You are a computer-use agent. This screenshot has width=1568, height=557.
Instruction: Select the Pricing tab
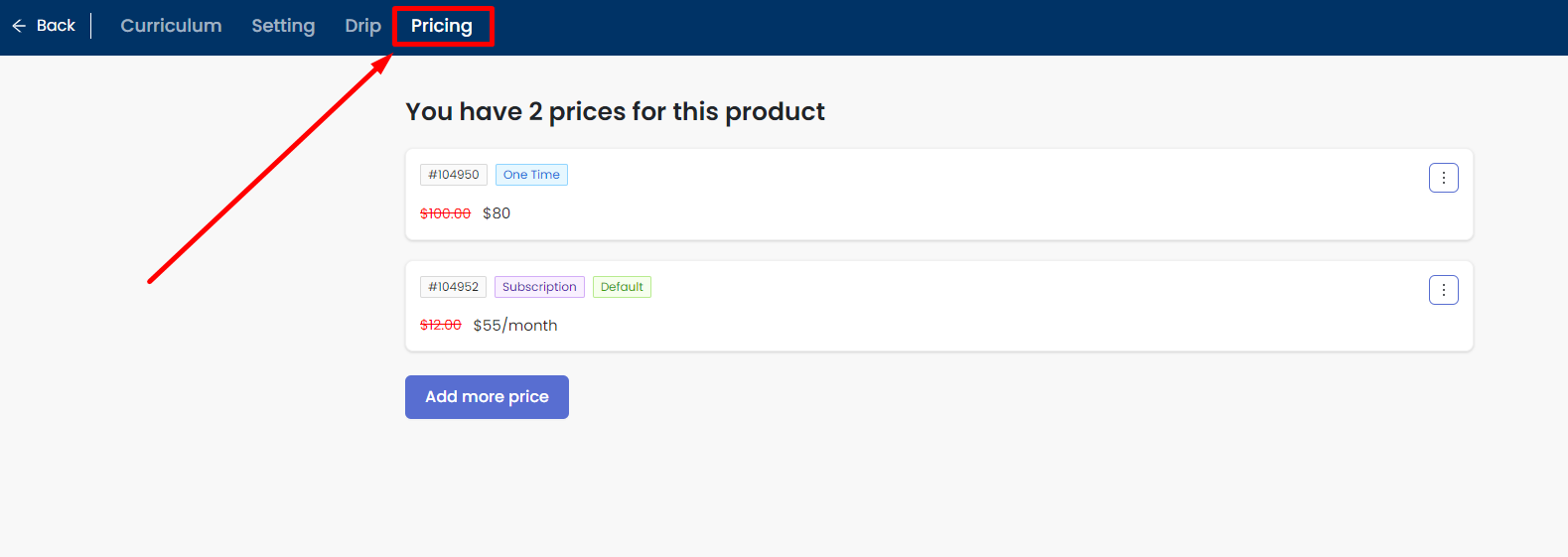442,26
